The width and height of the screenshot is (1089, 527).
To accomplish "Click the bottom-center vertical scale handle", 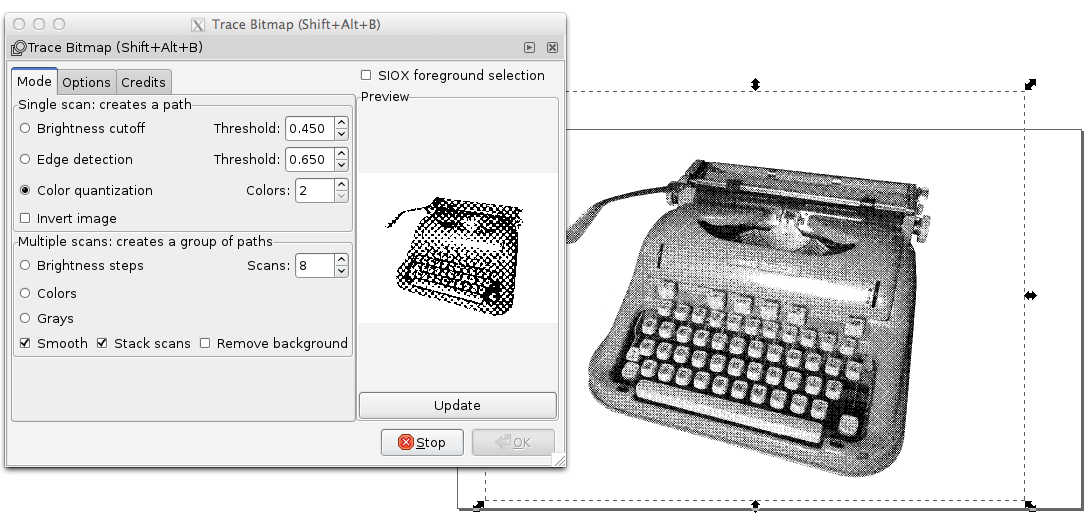I will pyautogui.click(x=755, y=505).
